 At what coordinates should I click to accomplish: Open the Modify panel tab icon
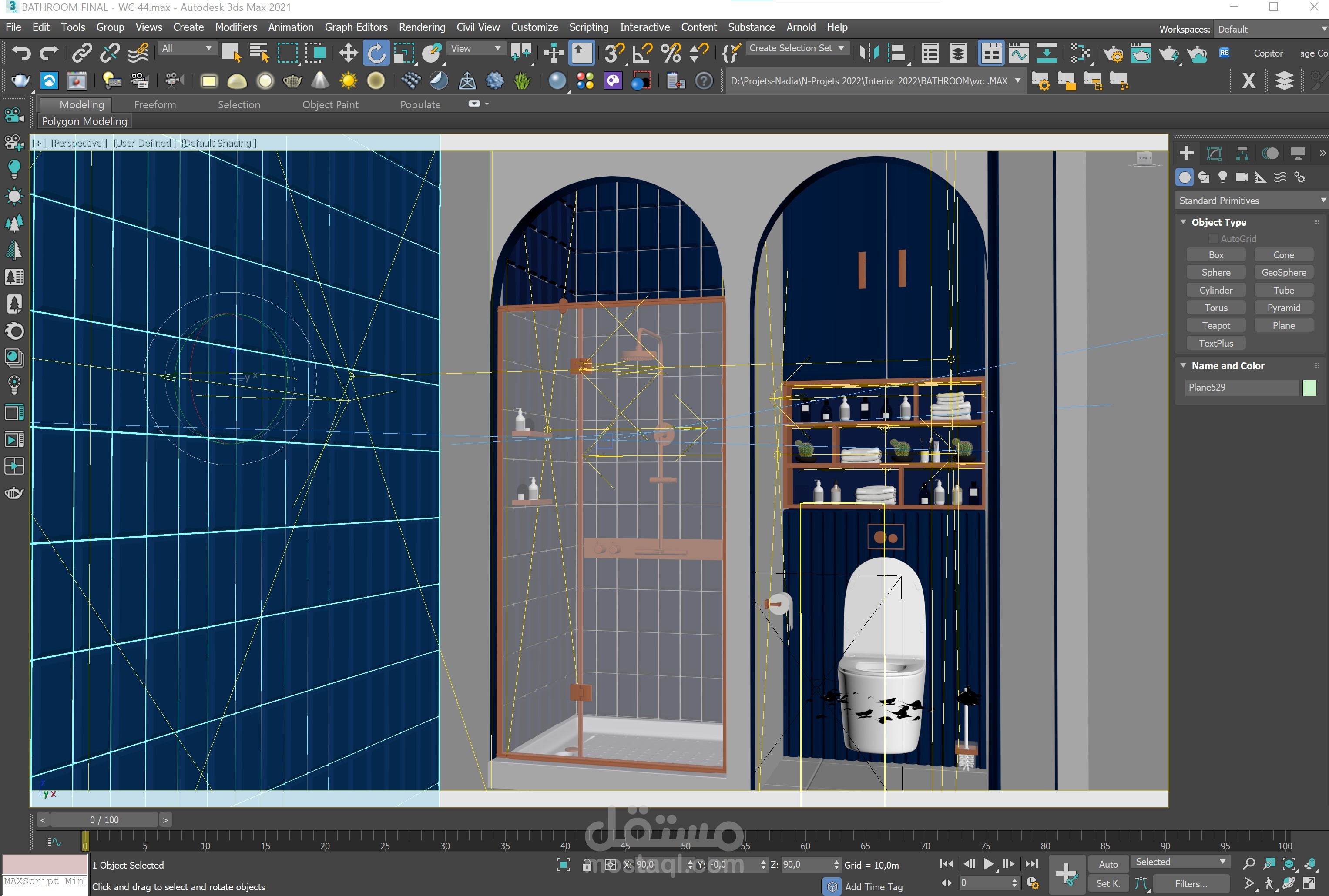coord(1214,153)
